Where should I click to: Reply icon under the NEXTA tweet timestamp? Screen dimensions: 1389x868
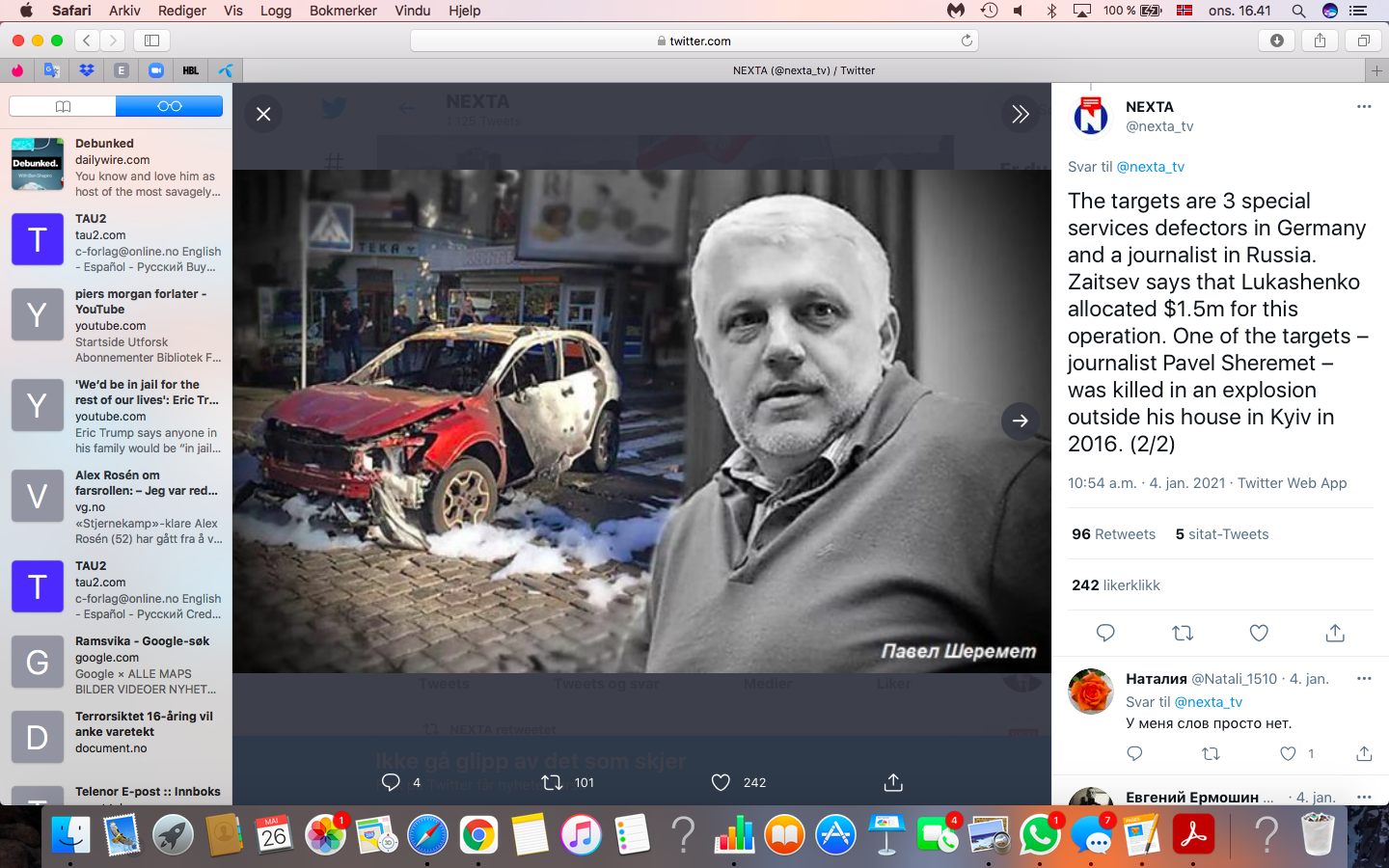click(1105, 633)
